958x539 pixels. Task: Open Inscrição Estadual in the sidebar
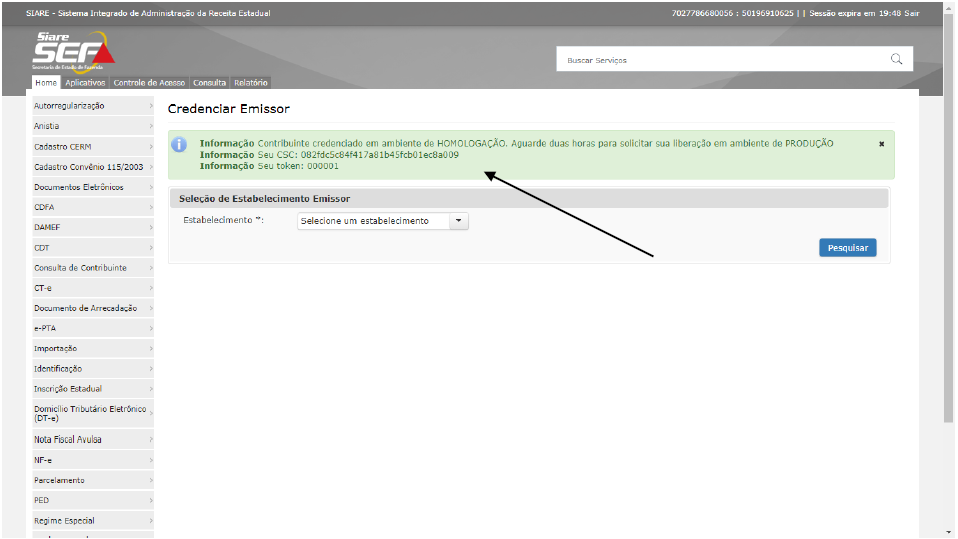click(92, 389)
